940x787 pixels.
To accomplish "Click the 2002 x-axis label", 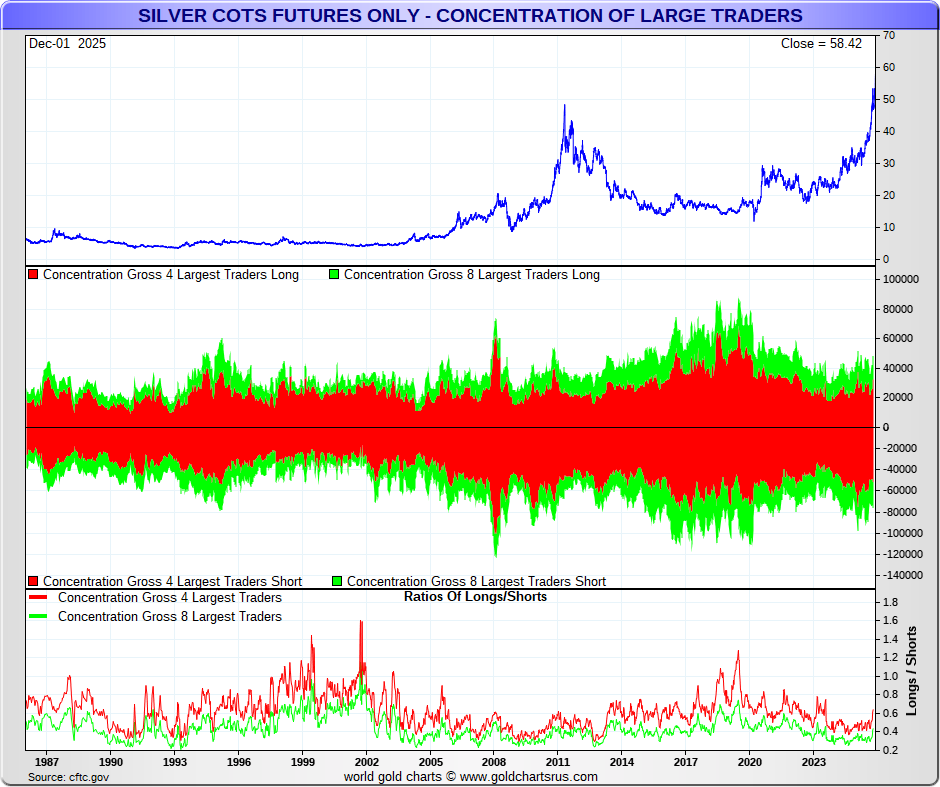I will pos(366,762).
